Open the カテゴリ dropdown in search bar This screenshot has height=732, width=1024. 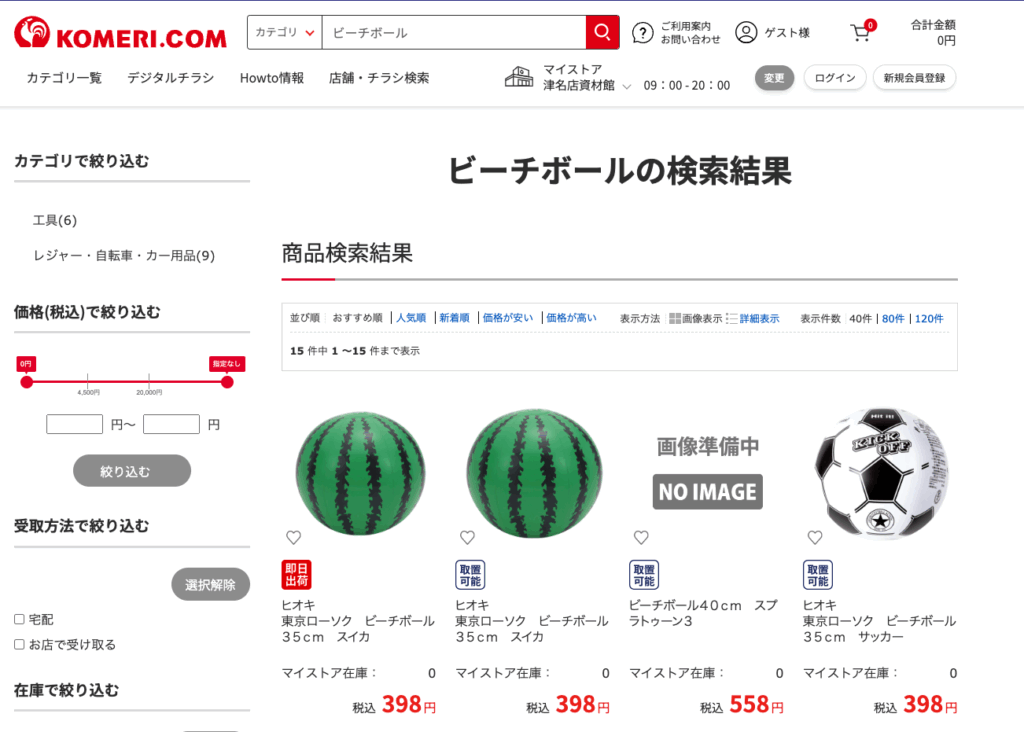pyautogui.click(x=285, y=33)
